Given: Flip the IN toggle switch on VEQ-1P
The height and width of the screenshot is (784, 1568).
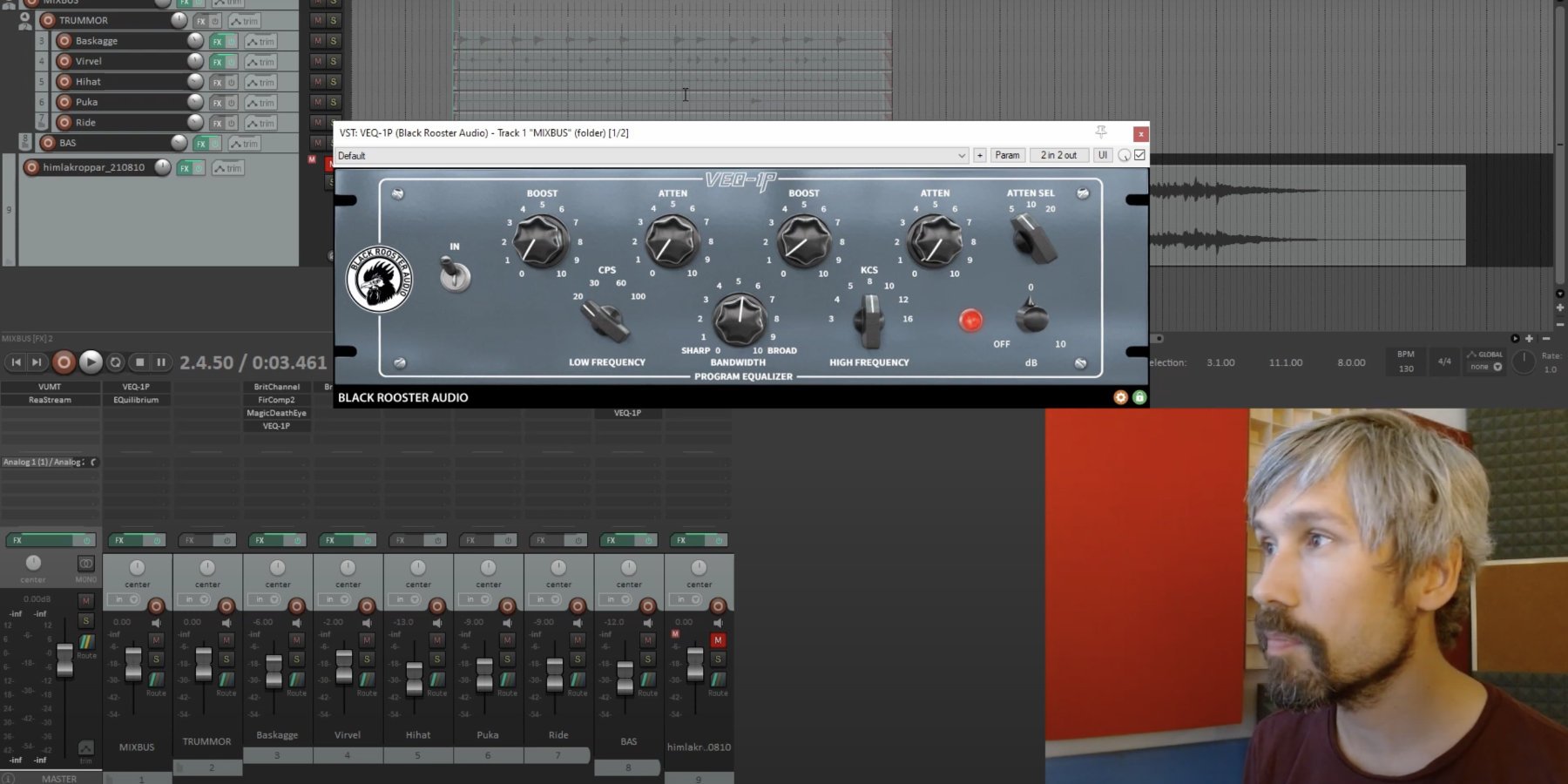Looking at the screenshot, I should point(454,275).
